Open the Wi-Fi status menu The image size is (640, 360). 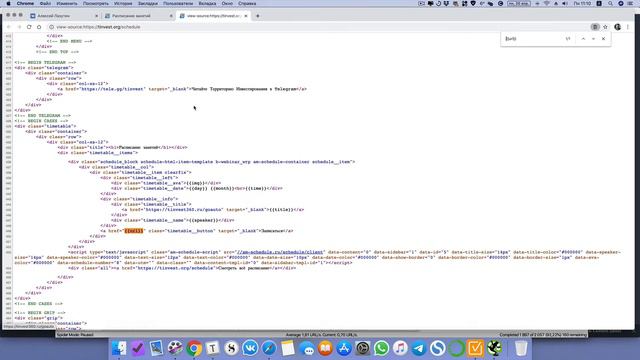point(547,3)
